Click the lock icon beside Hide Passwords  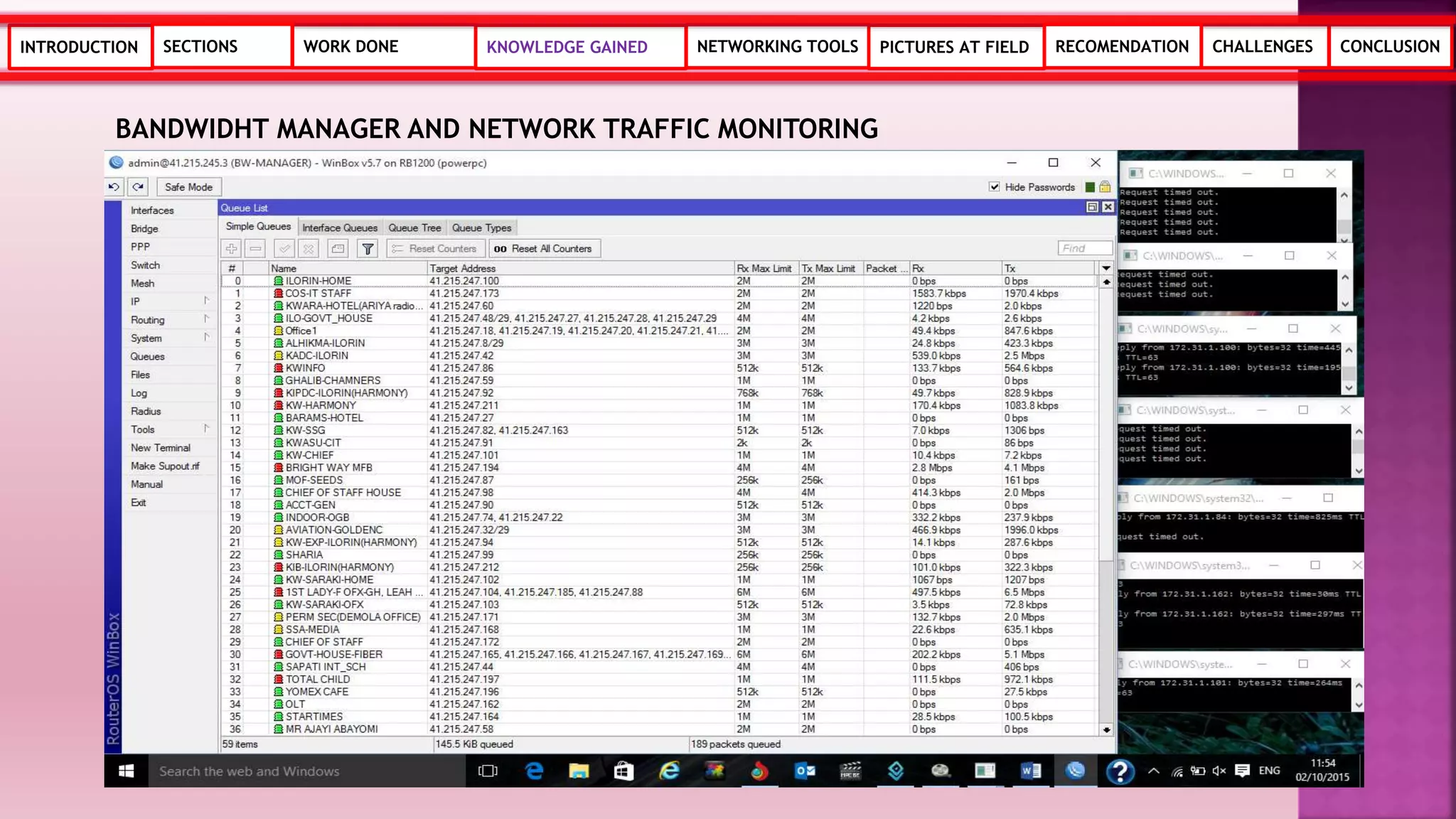tap(1105, 187)
